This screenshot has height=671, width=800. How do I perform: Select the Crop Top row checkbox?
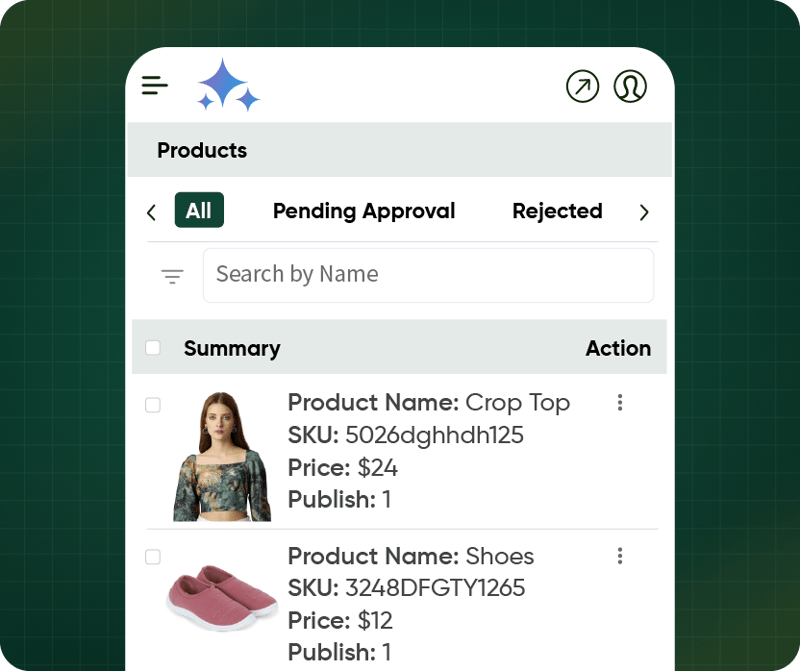(153, 405)
